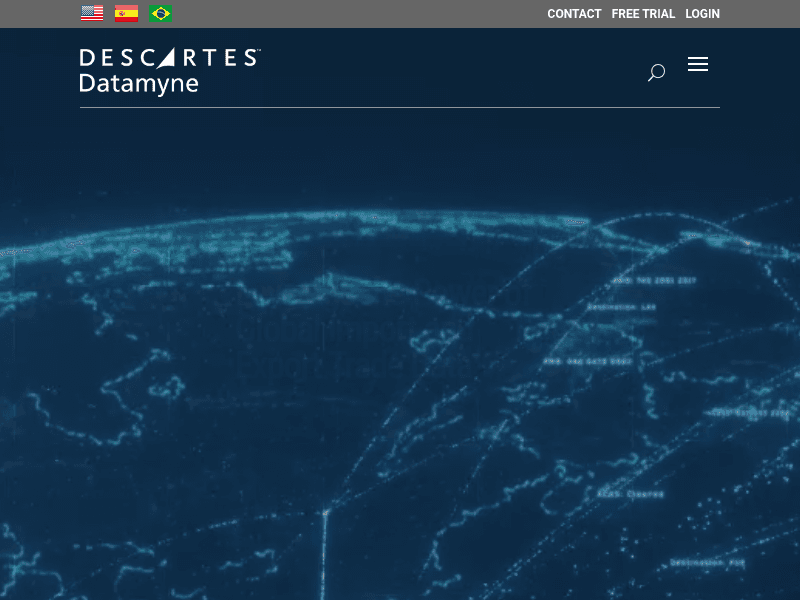Click the 'Cleared' status label on globe
Viewport: 800px width, 600px height.
click(x=643, y=494)
